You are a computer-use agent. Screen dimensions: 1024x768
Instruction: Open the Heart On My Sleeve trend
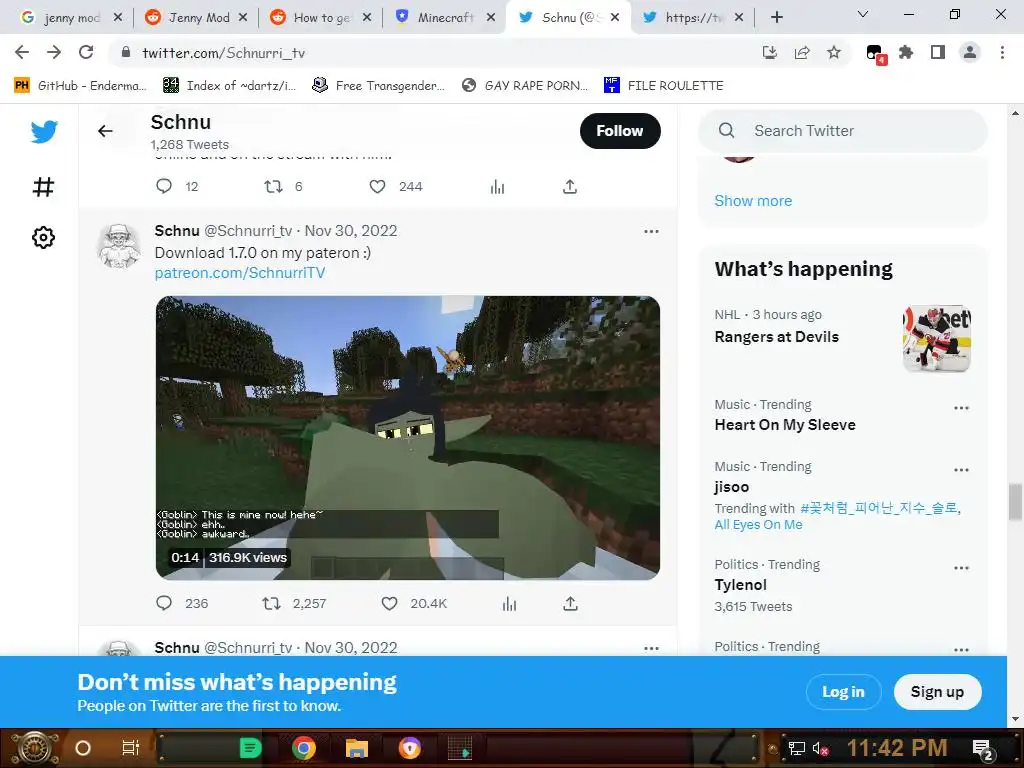point(785,425)
